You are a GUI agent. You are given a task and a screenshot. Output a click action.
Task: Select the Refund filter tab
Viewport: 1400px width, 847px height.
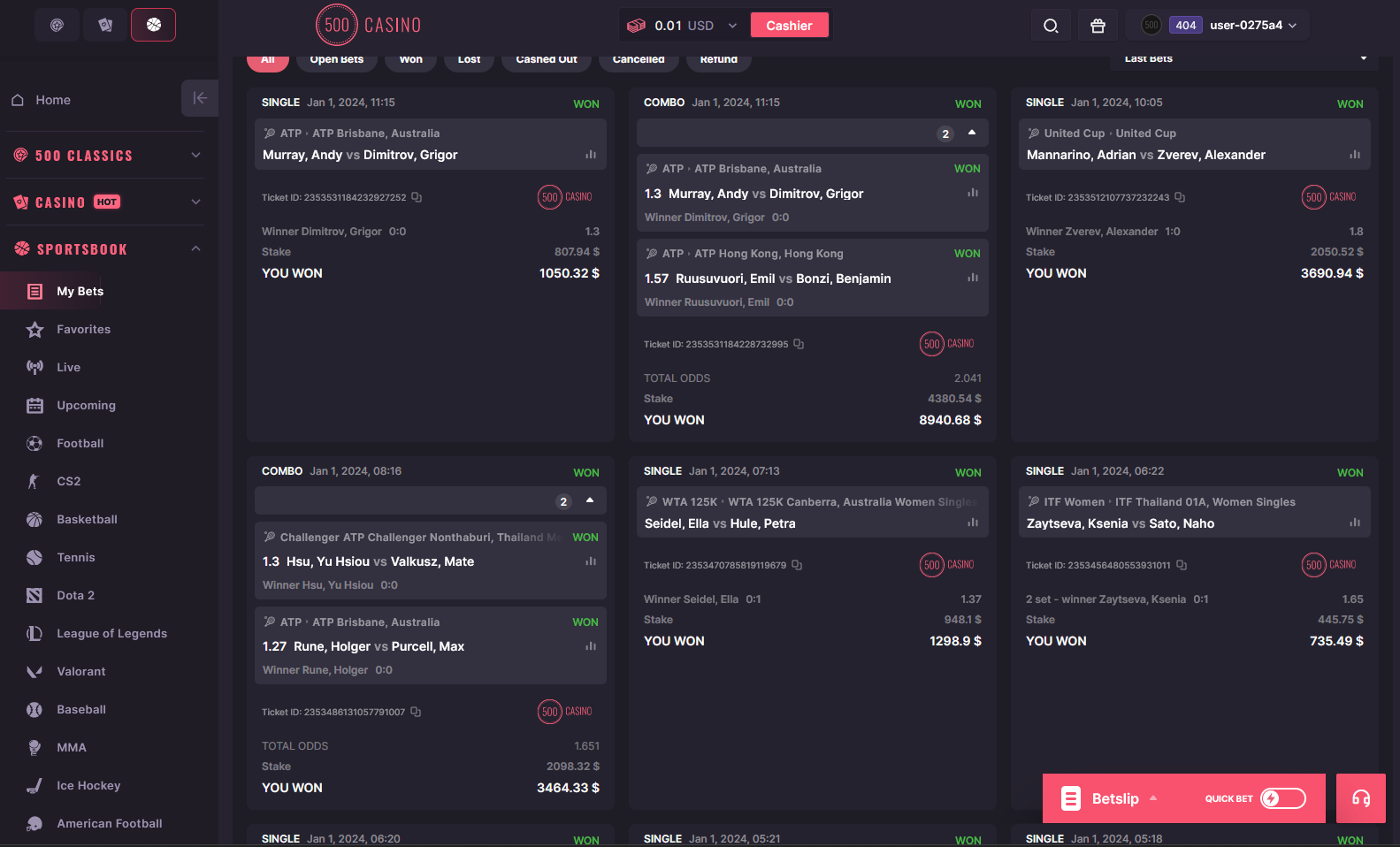click(719, 59)
